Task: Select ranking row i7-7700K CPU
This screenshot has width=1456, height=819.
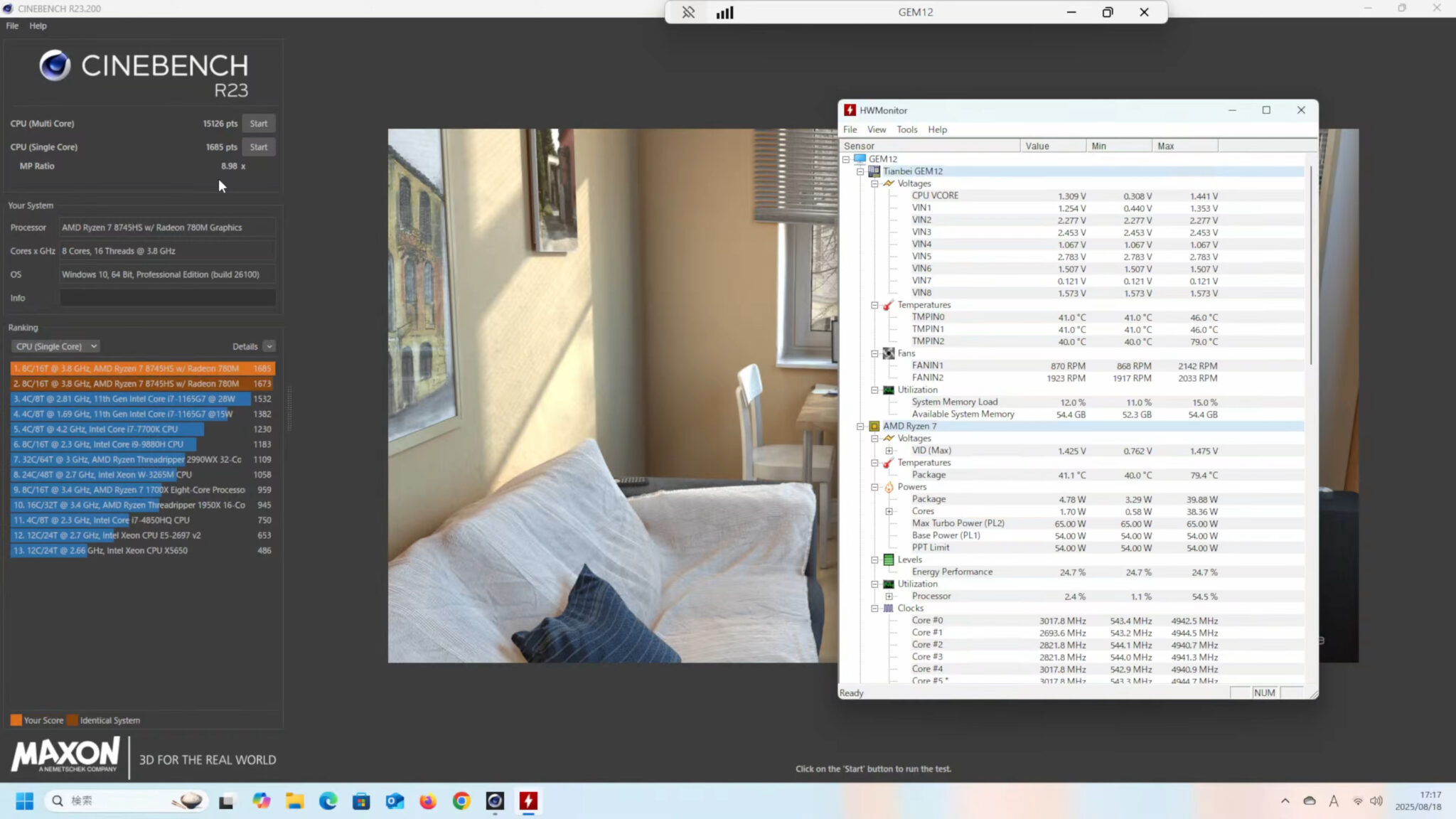Action: [142, 429]
